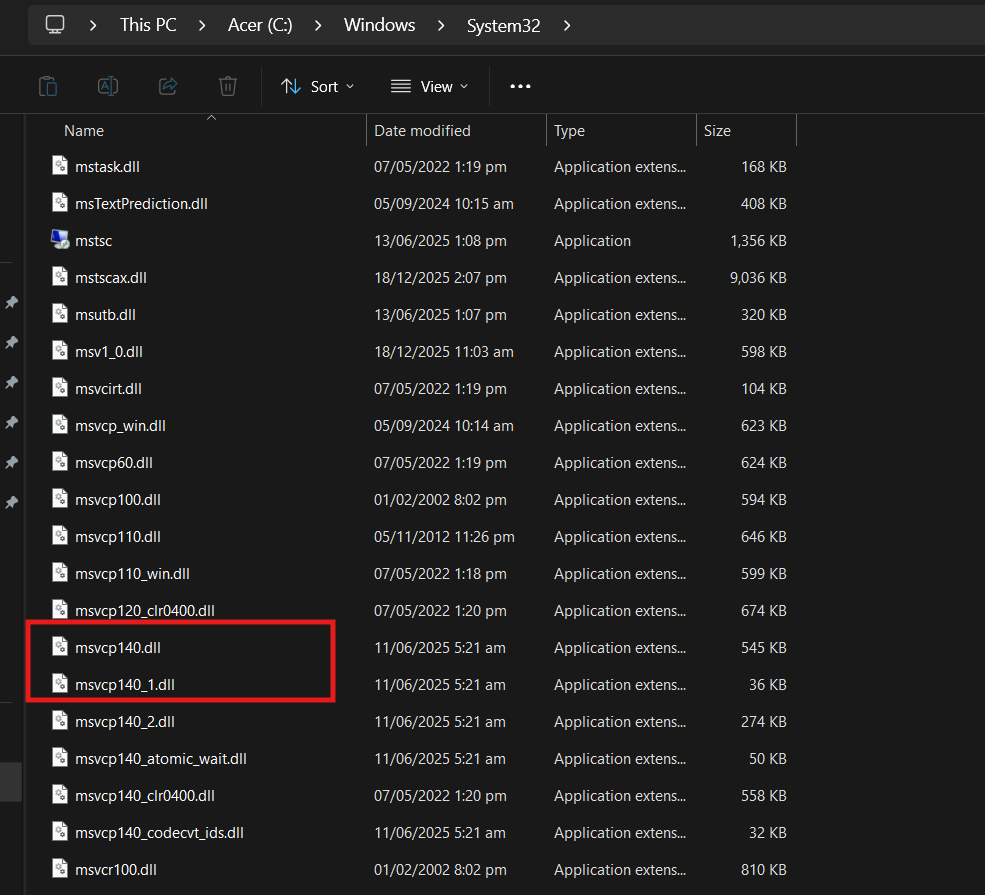Image resolution: width=985 pixels, height=895 pixels.
Task: Go to the Windows folder breadcrumb
Action: coord(379,25)
